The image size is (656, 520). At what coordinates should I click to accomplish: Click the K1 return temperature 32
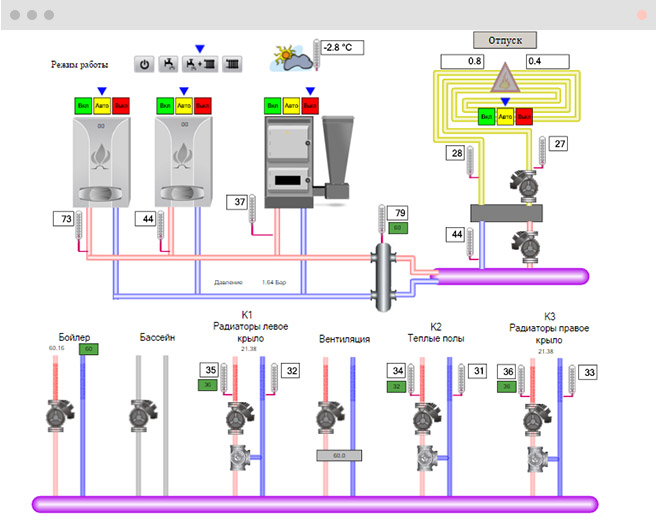coord(290,371)
